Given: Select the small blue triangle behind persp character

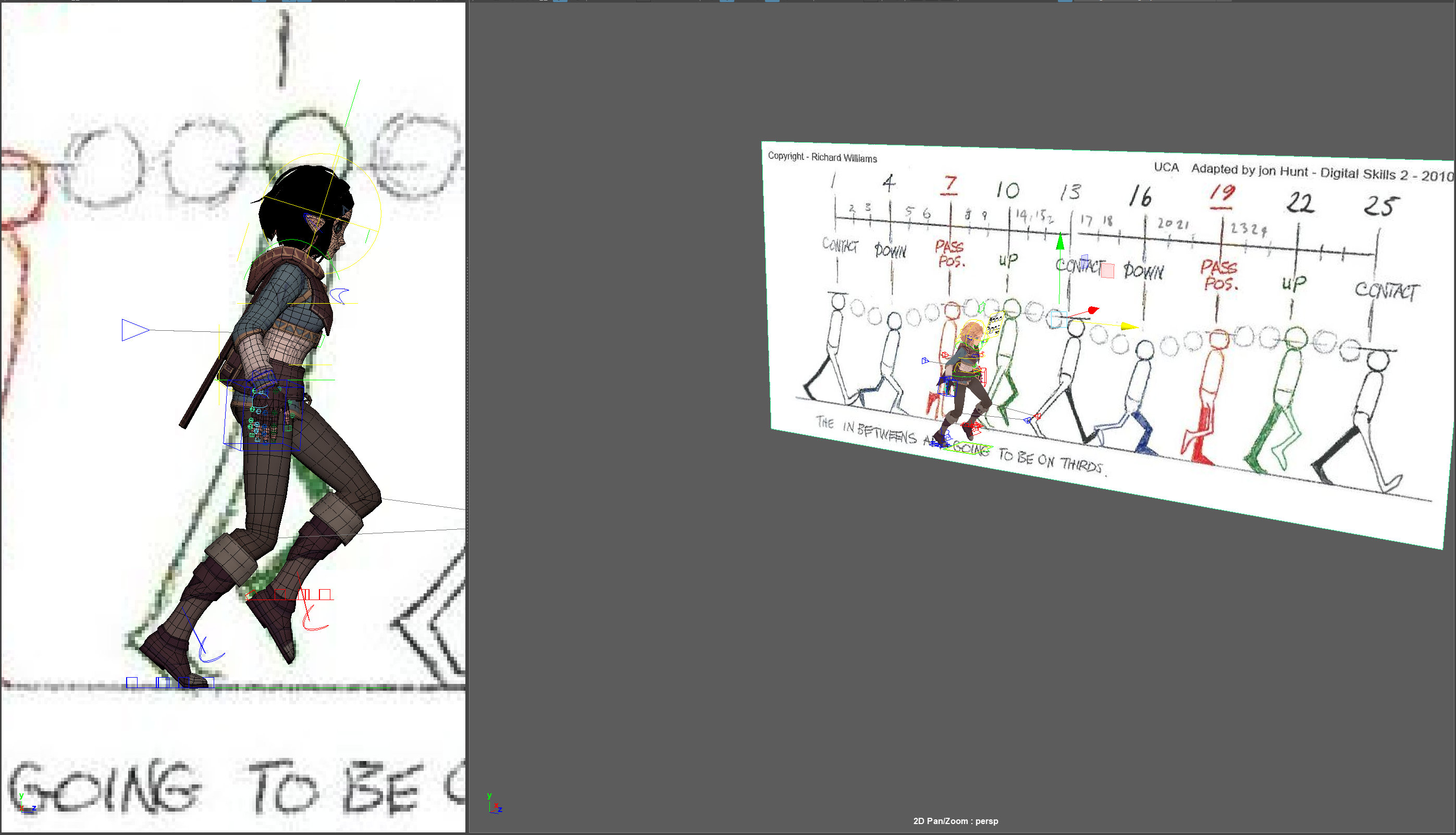Looking at the screenshot, I should click(925, 361).
